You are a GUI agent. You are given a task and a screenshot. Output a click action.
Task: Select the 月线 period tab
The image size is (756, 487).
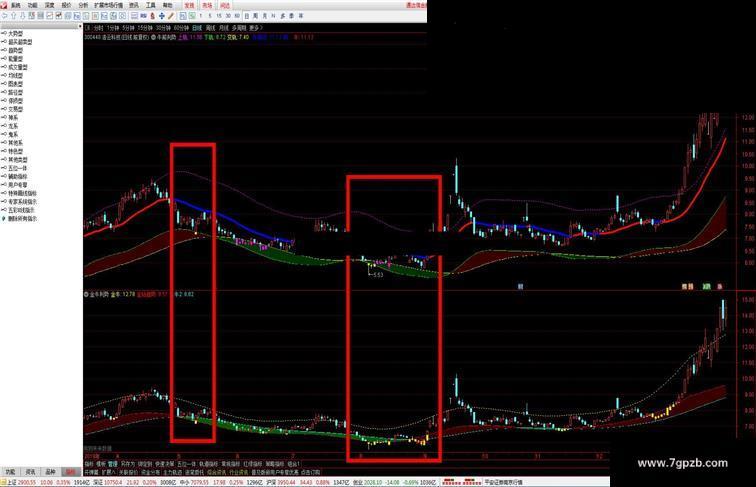click(x=224, y=27)
